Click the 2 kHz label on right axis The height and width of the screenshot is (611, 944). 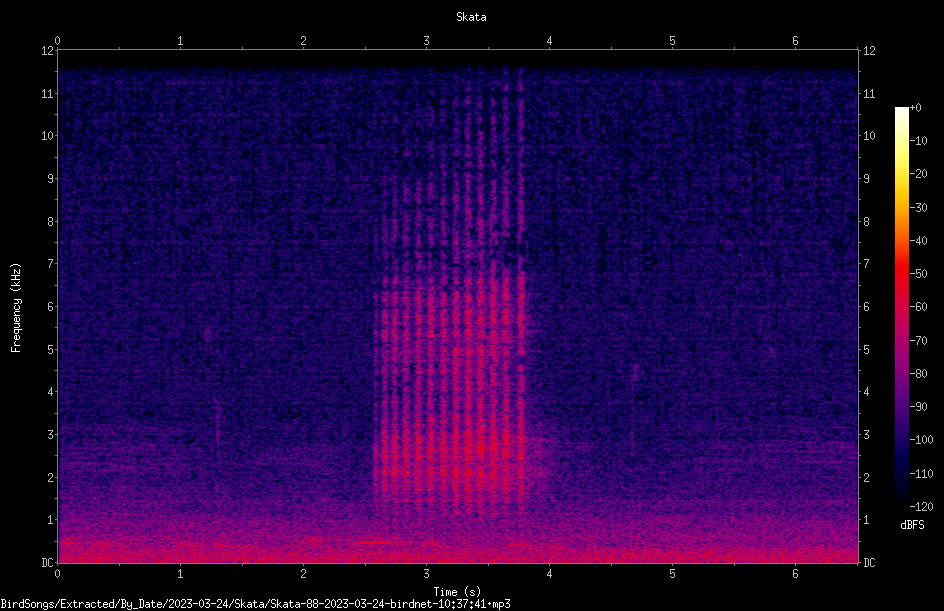(x=866, y=477)
